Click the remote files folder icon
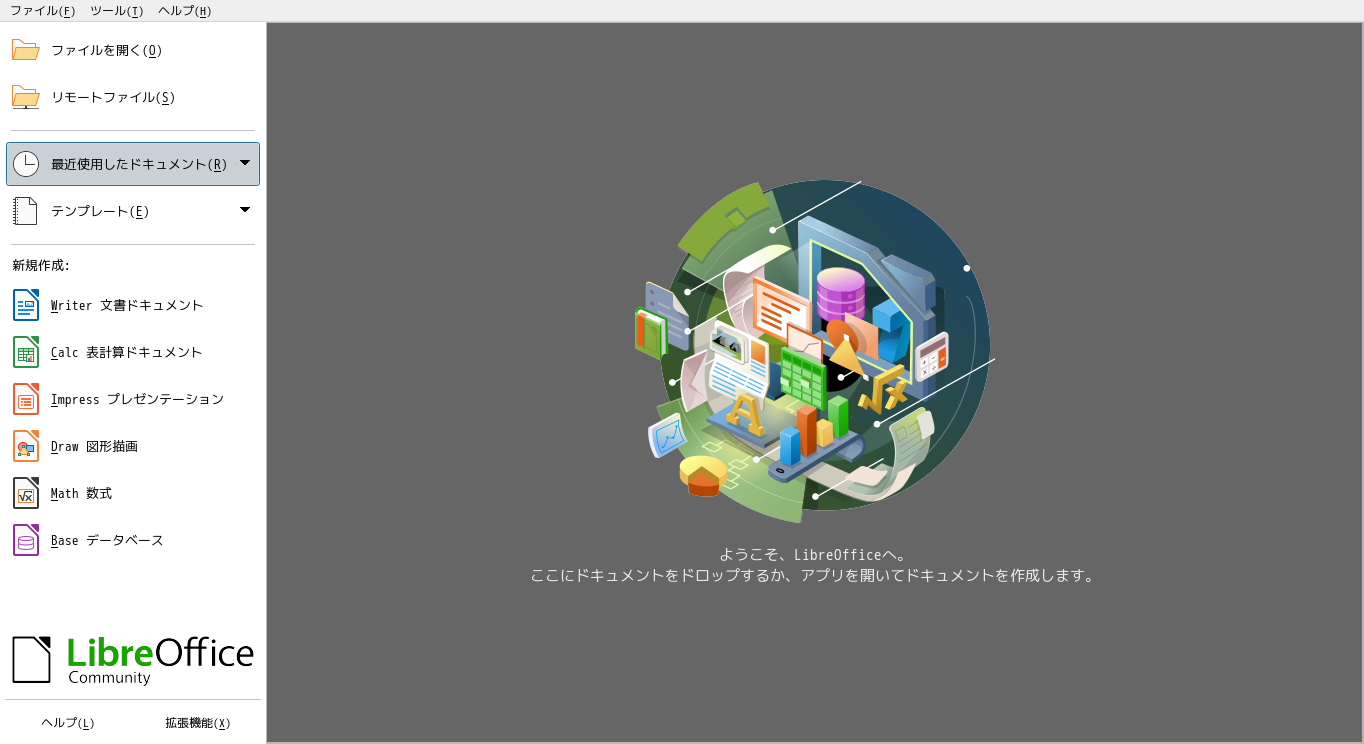Screen dimensions: 1364x744 pos(26,97)
